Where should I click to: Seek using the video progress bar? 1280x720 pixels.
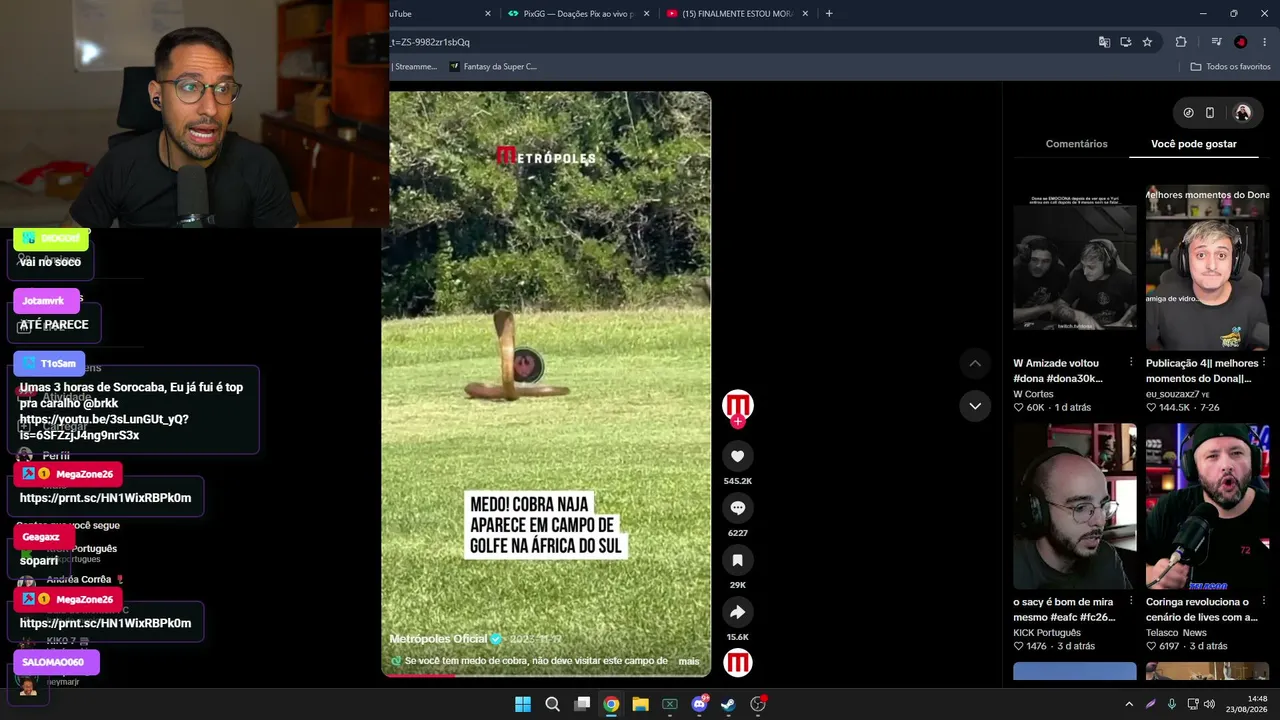(546, 675)
